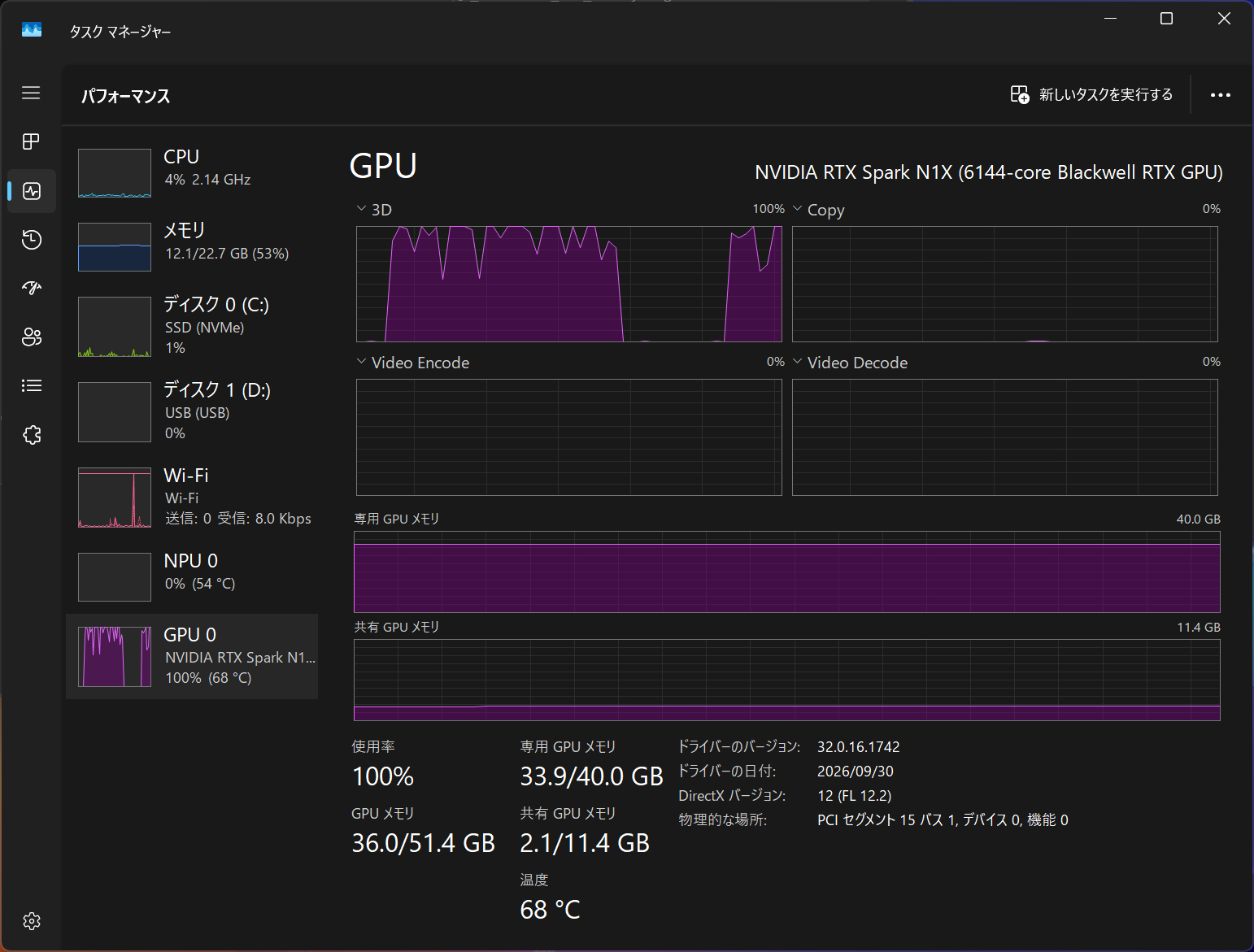1254x952 pixels.
Task: Expand the Video Encode engine dropdown
Action: pos(362,362)
